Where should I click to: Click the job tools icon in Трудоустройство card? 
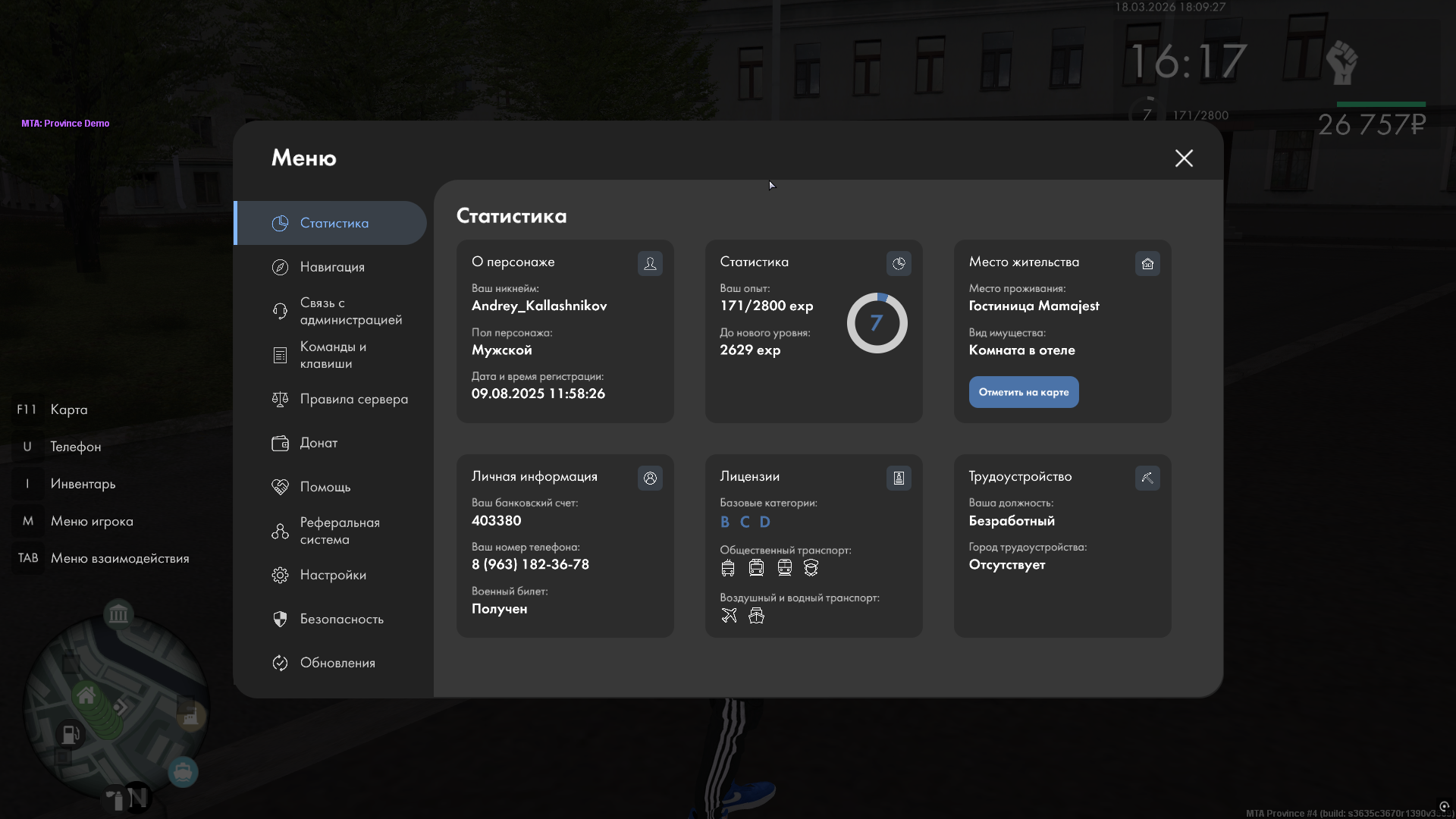point(1147,478)
